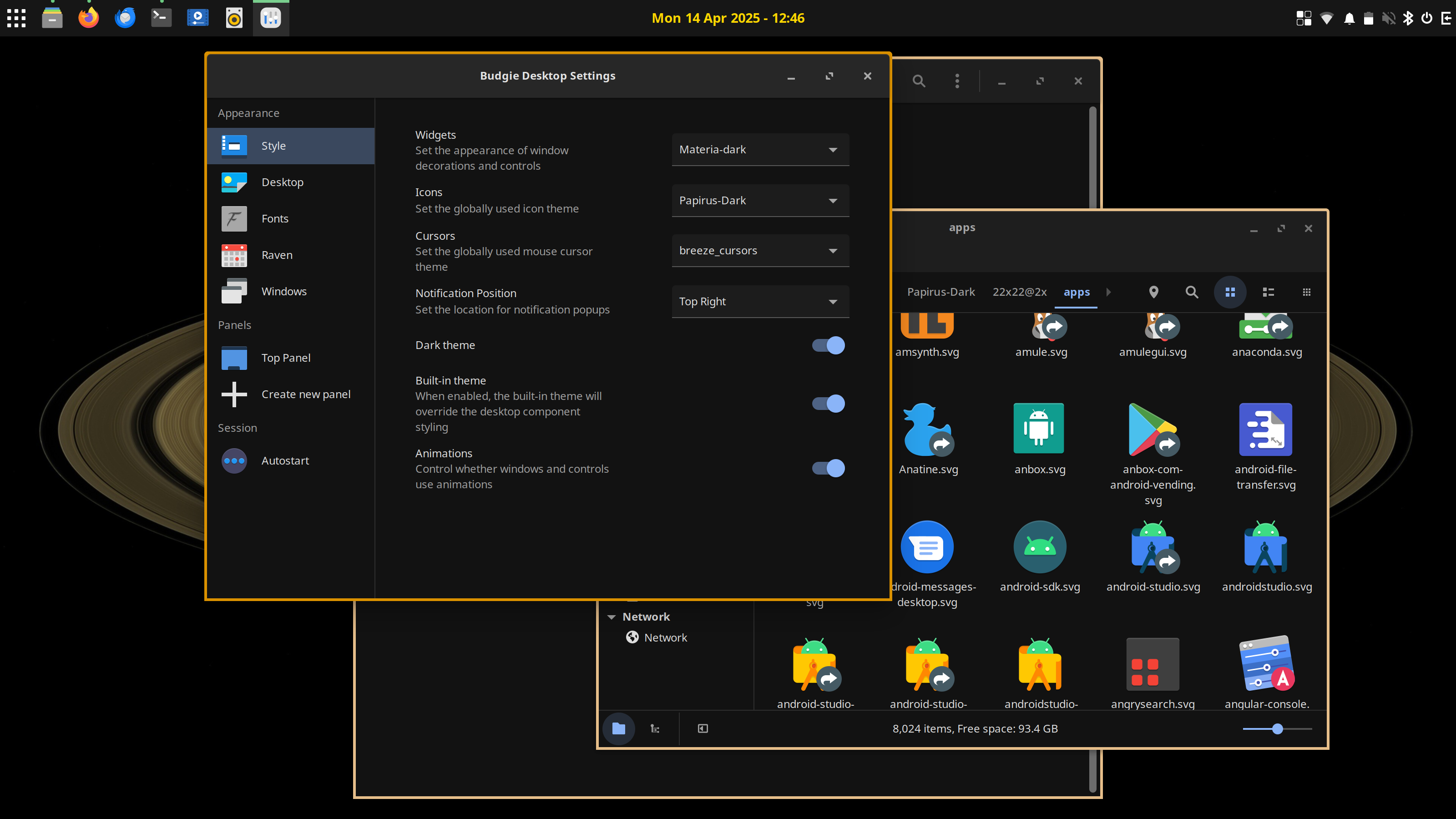Select Style in the Appearance sidebar
This screenshot has width=1456, height=819.
[291, 146]
